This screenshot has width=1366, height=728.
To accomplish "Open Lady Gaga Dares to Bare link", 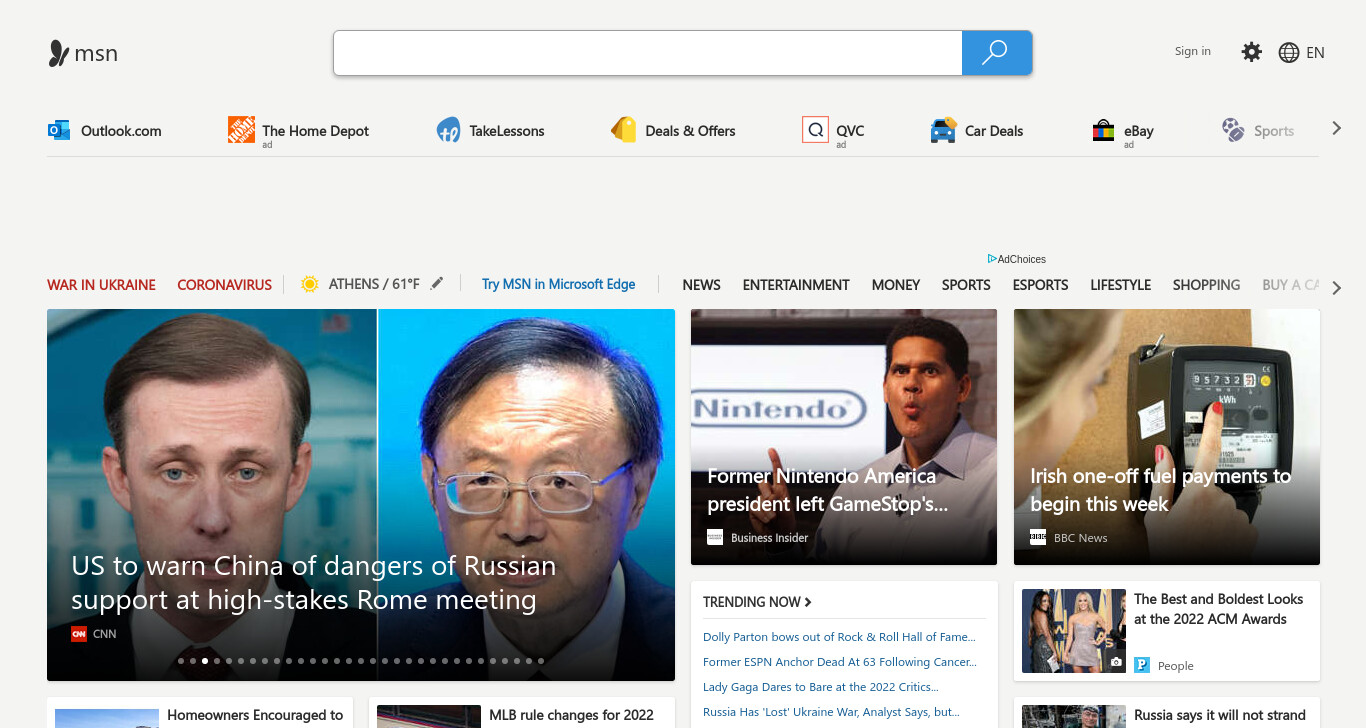I will pyautogui.click(x=820, y=687).
